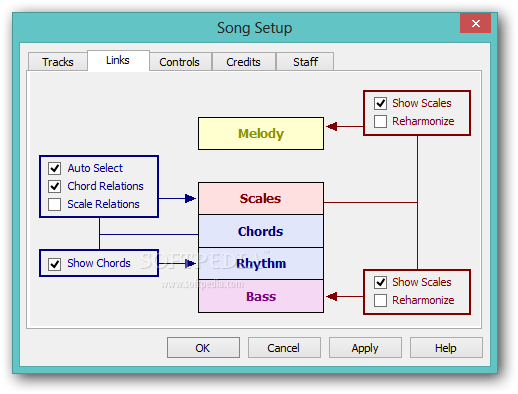Viewport: 518px width, 394px height.
Task: Switch to the Staff tab
Action: click(x=305, y=62)
